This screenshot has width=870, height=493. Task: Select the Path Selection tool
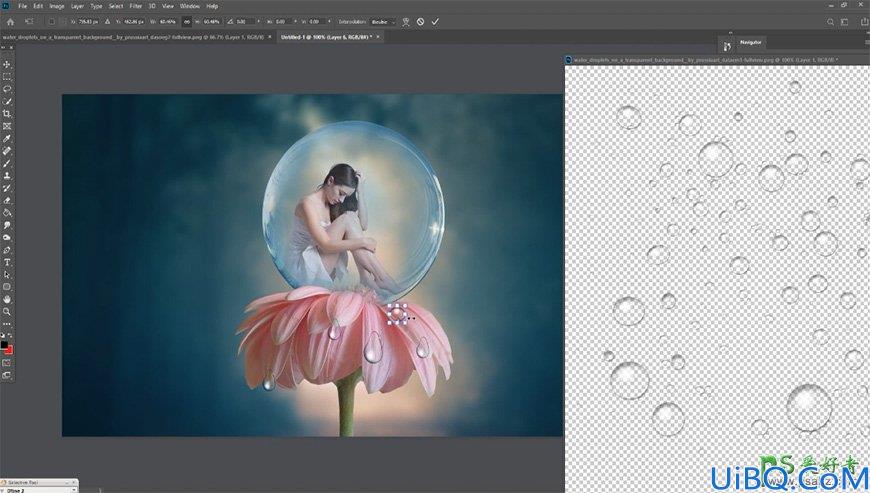[x=7, y=275]
